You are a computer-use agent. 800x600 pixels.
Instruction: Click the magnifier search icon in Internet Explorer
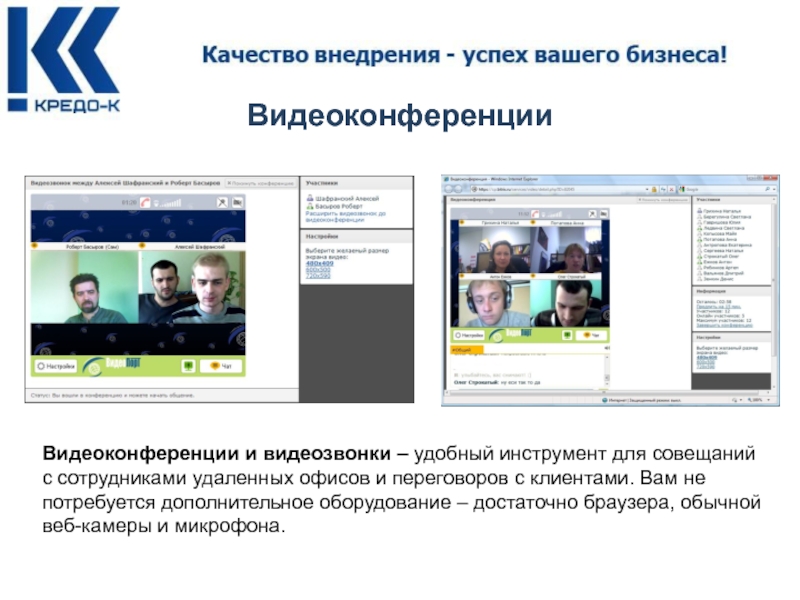(x=767, y=189)
